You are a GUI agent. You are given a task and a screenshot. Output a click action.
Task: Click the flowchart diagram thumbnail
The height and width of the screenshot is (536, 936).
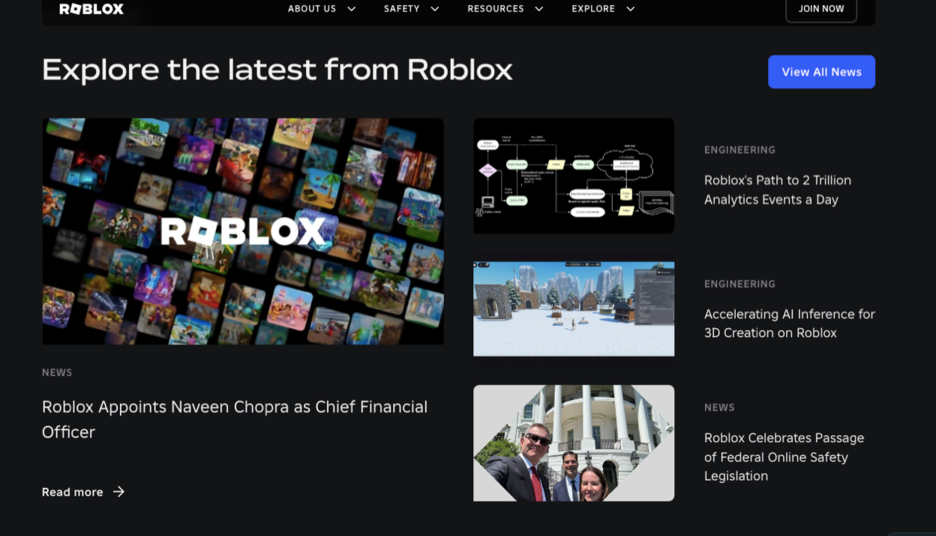[x=574, y=175]
